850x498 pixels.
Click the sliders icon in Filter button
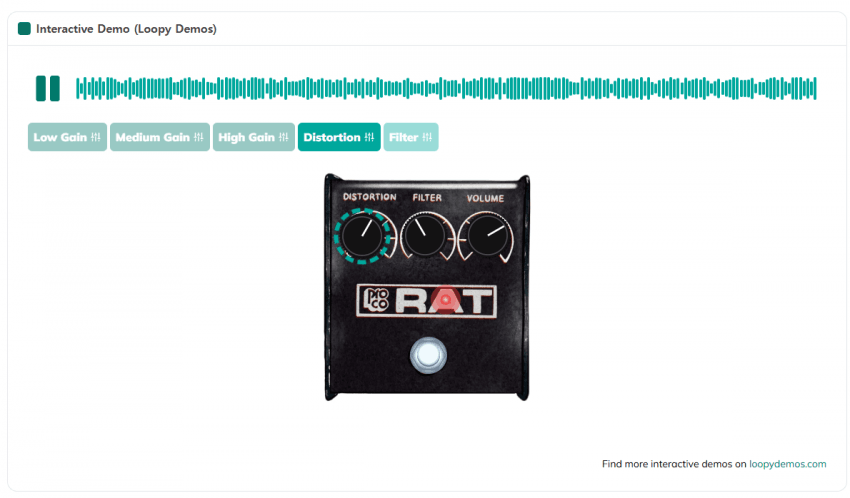pos(427,137)
